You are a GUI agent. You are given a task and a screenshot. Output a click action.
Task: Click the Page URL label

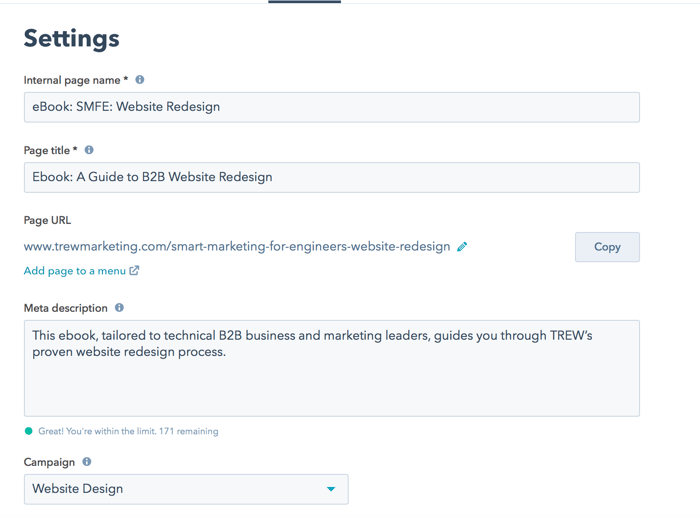[47, 220]
